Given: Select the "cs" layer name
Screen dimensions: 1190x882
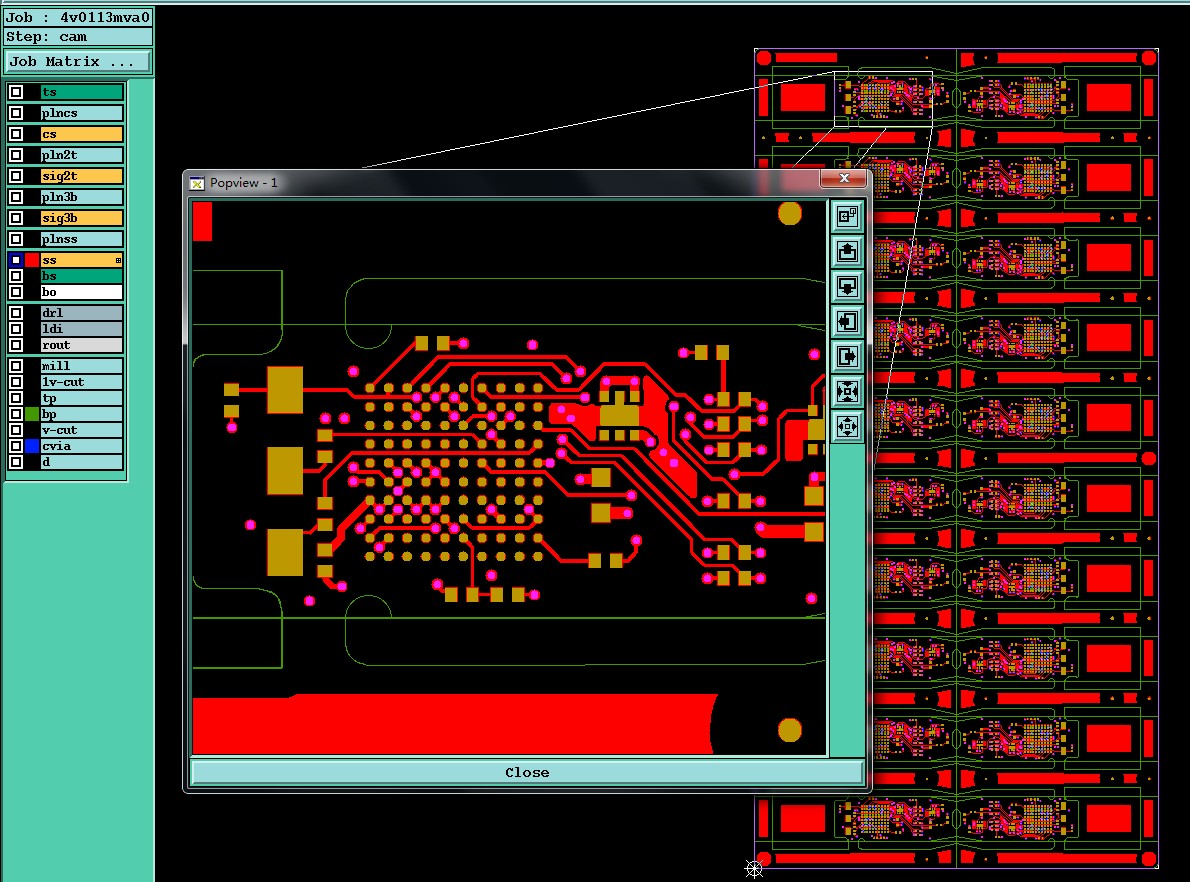Looking at the screenshot, I should coord(81,134).
